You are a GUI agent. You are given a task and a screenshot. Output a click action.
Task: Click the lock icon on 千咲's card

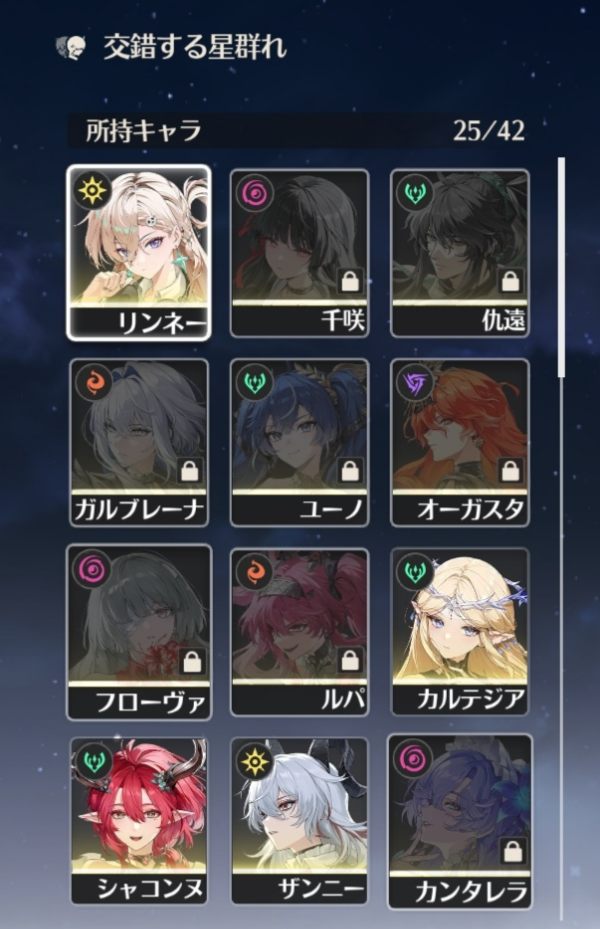coord(351,281)
